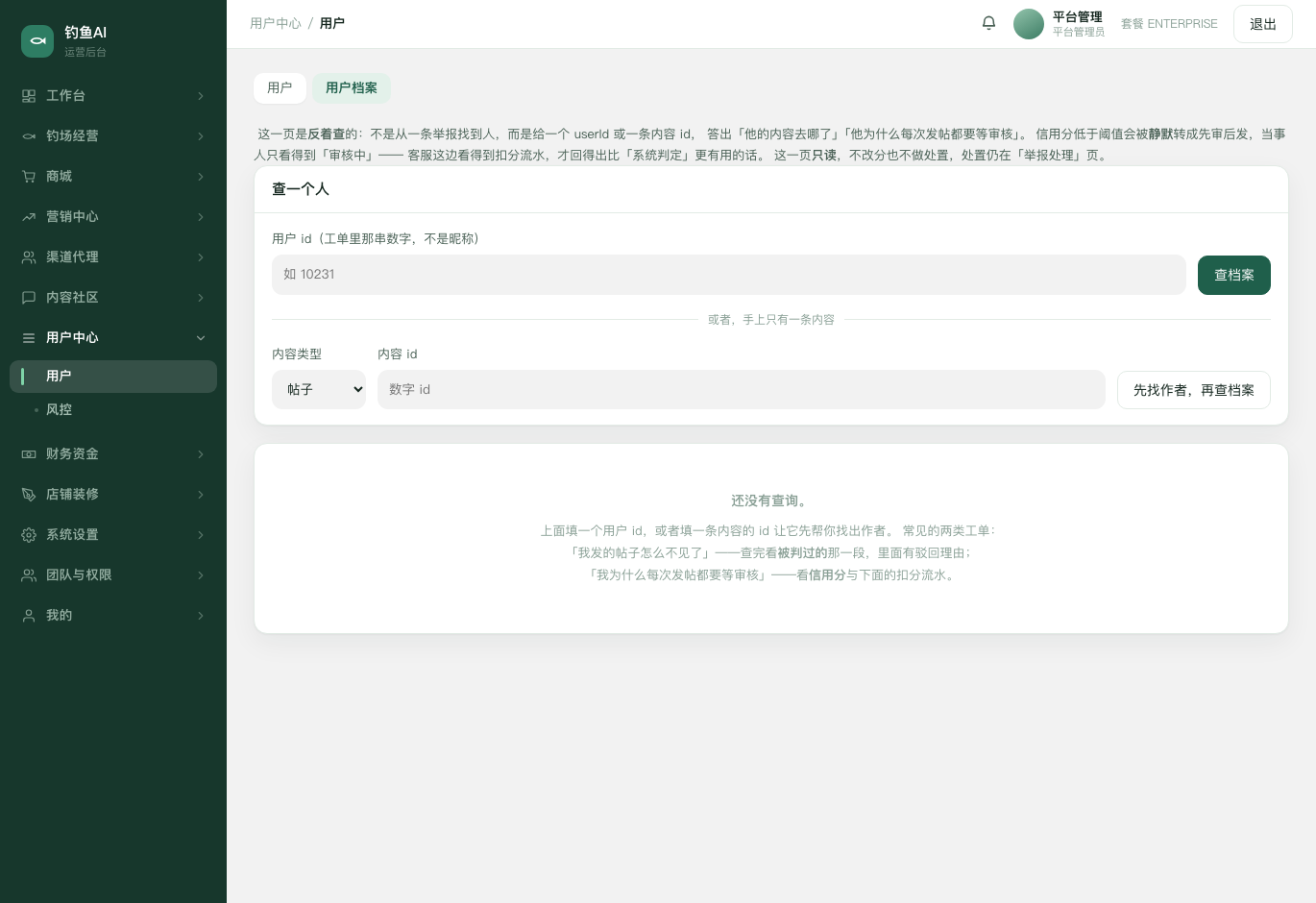The width and height of the screenshot is (1316, 903).
Task: Click the user avatar in the header
Action: (x=1029, y=24)
